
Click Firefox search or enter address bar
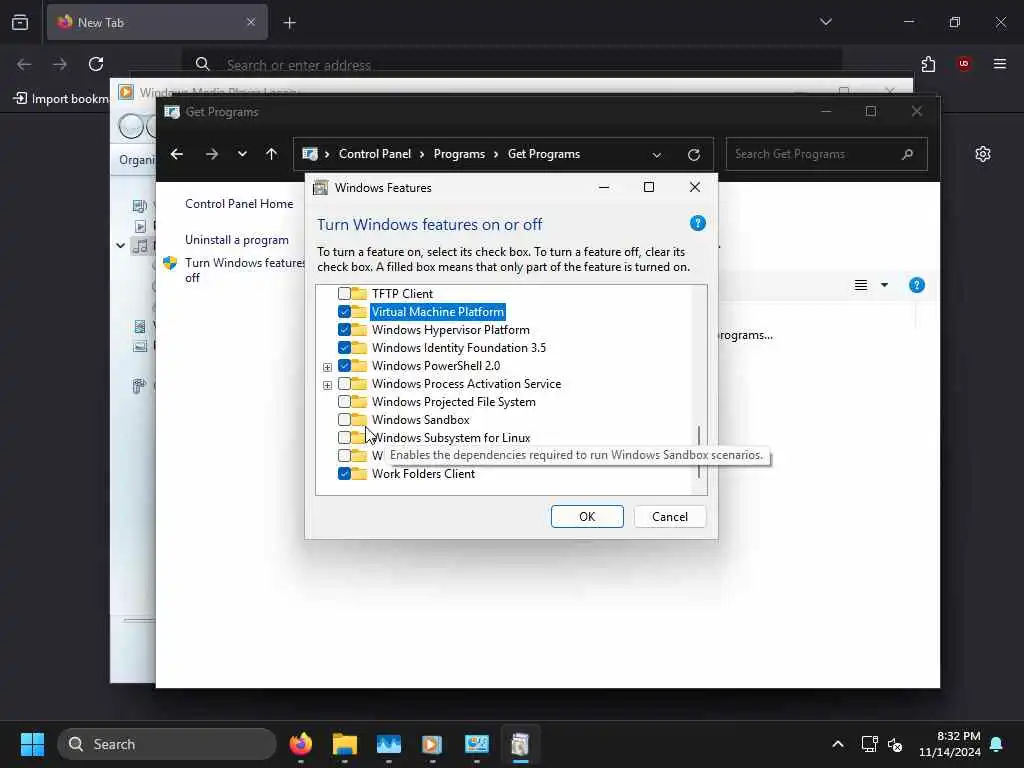(511, 64)
